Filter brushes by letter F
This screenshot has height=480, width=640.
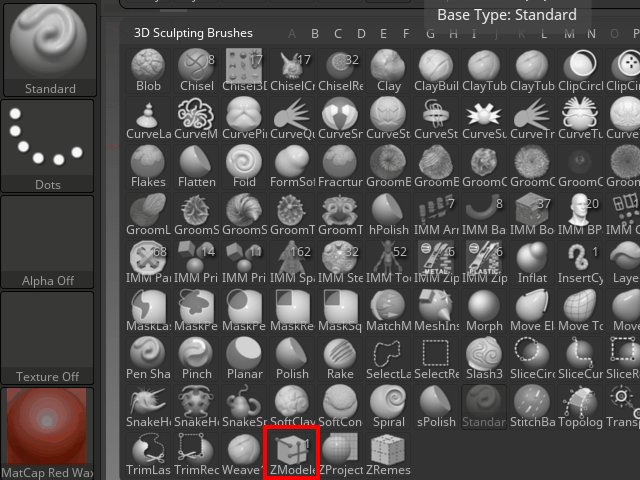(x=406, y=33)
